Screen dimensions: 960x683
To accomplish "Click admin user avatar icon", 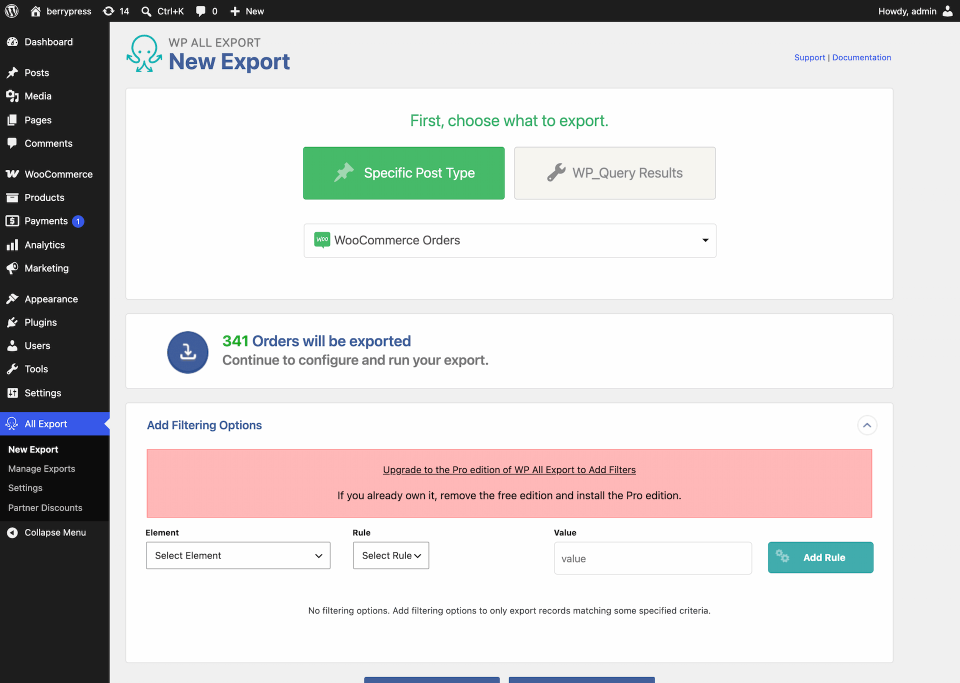I will click(x=948, y=11).
